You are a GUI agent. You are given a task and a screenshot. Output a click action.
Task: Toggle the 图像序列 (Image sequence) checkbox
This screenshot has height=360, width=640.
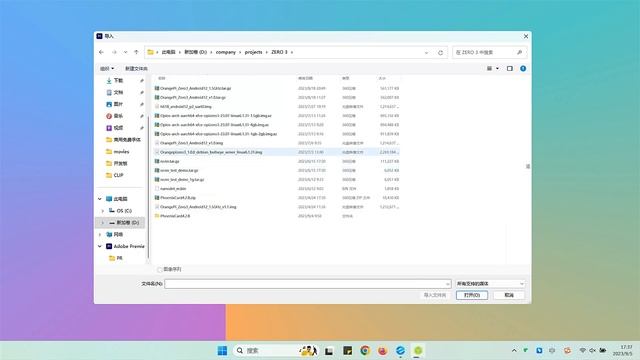pos(160,269)
